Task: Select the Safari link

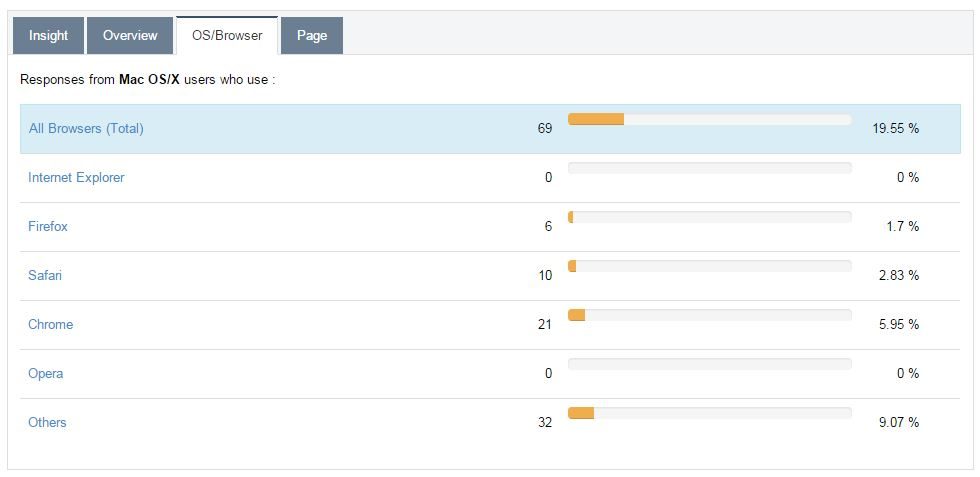Action: [x=45, y=275]
